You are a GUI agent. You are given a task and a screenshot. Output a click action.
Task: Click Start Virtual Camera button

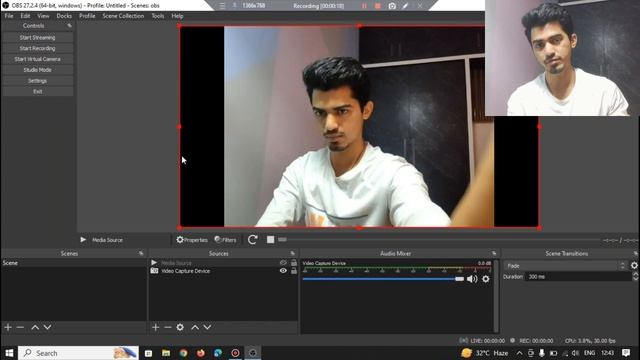[38, 59]
